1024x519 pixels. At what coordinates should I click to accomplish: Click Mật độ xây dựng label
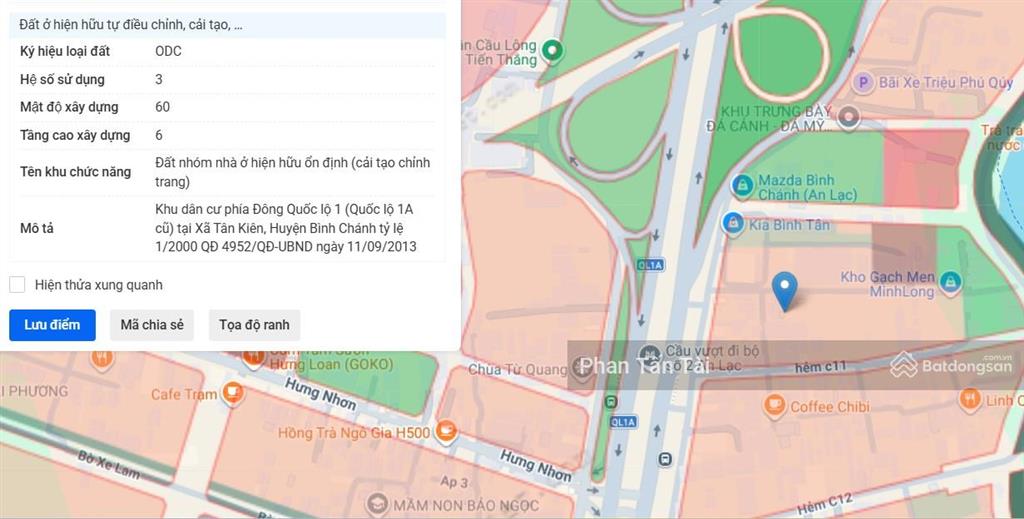[69, 107]
